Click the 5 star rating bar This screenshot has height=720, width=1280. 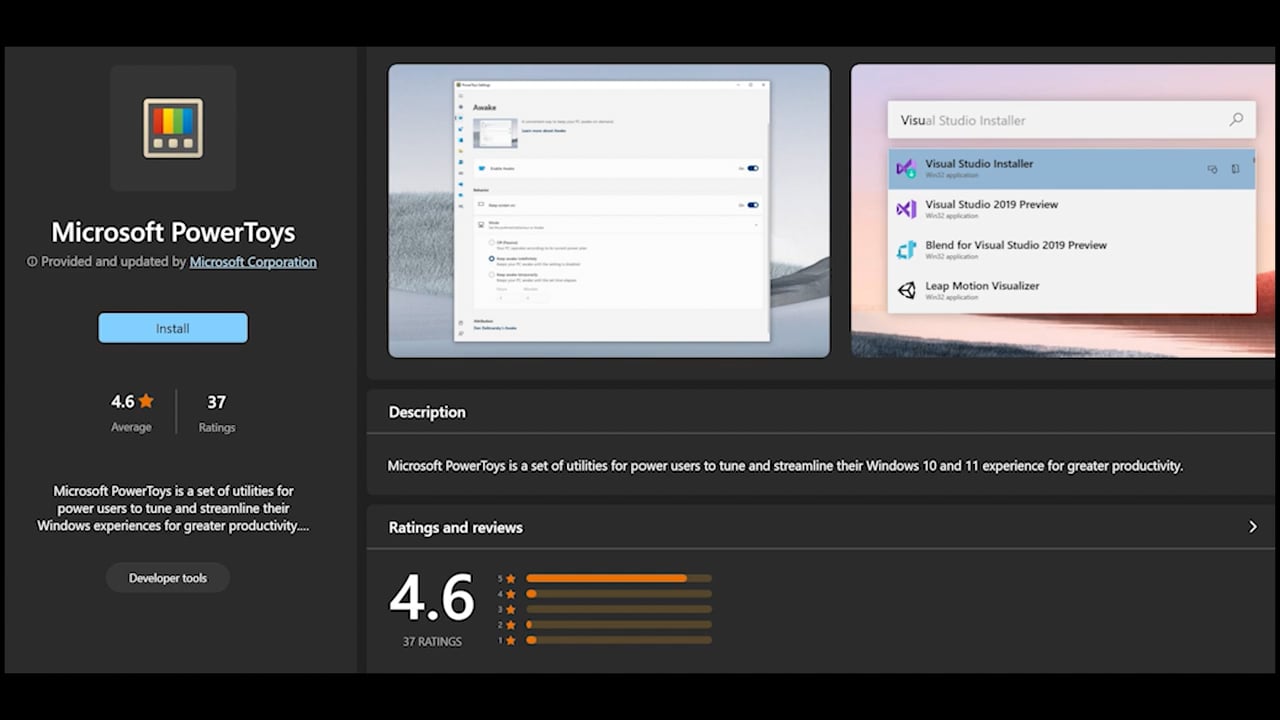pos(619,578)
